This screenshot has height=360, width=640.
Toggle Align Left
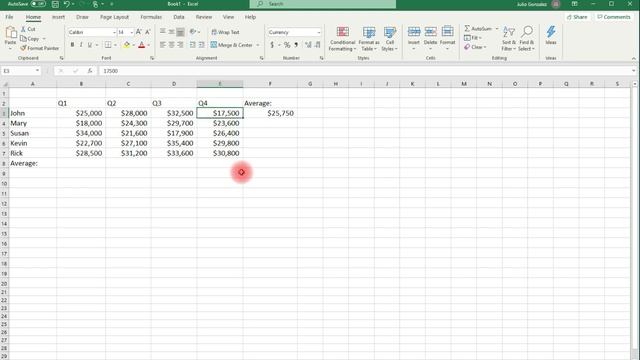point(162,45)
